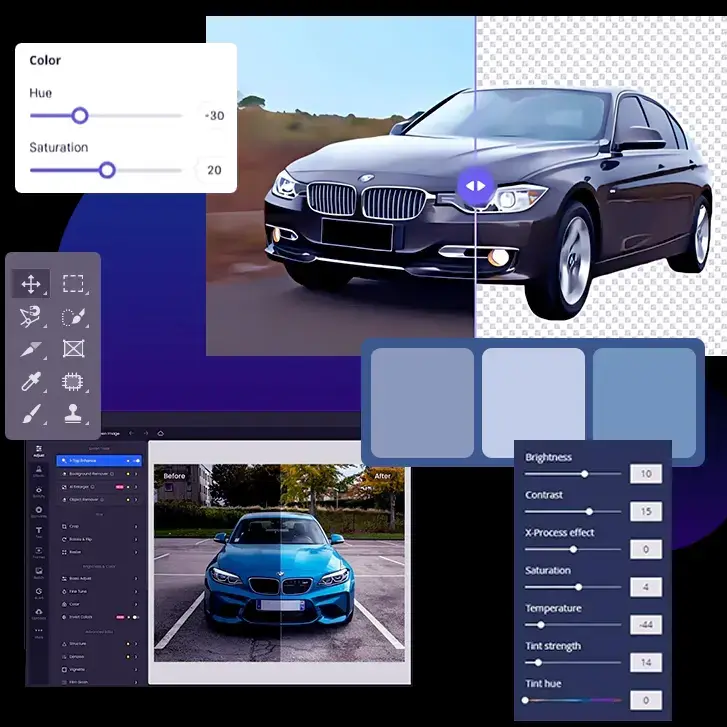This screenshot has width=727, height=727.
Task: Select the middle pale lavender swatch
Action: pyautogui.click(x=533, y=403)
